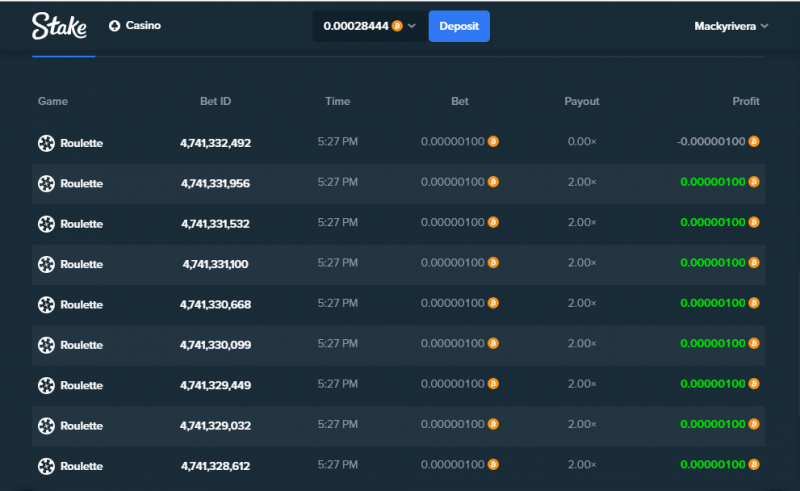Screen dimensions: 800x491
Task: Click the bitcoin profit icon on the first row
Action: [x=754, y=141]
